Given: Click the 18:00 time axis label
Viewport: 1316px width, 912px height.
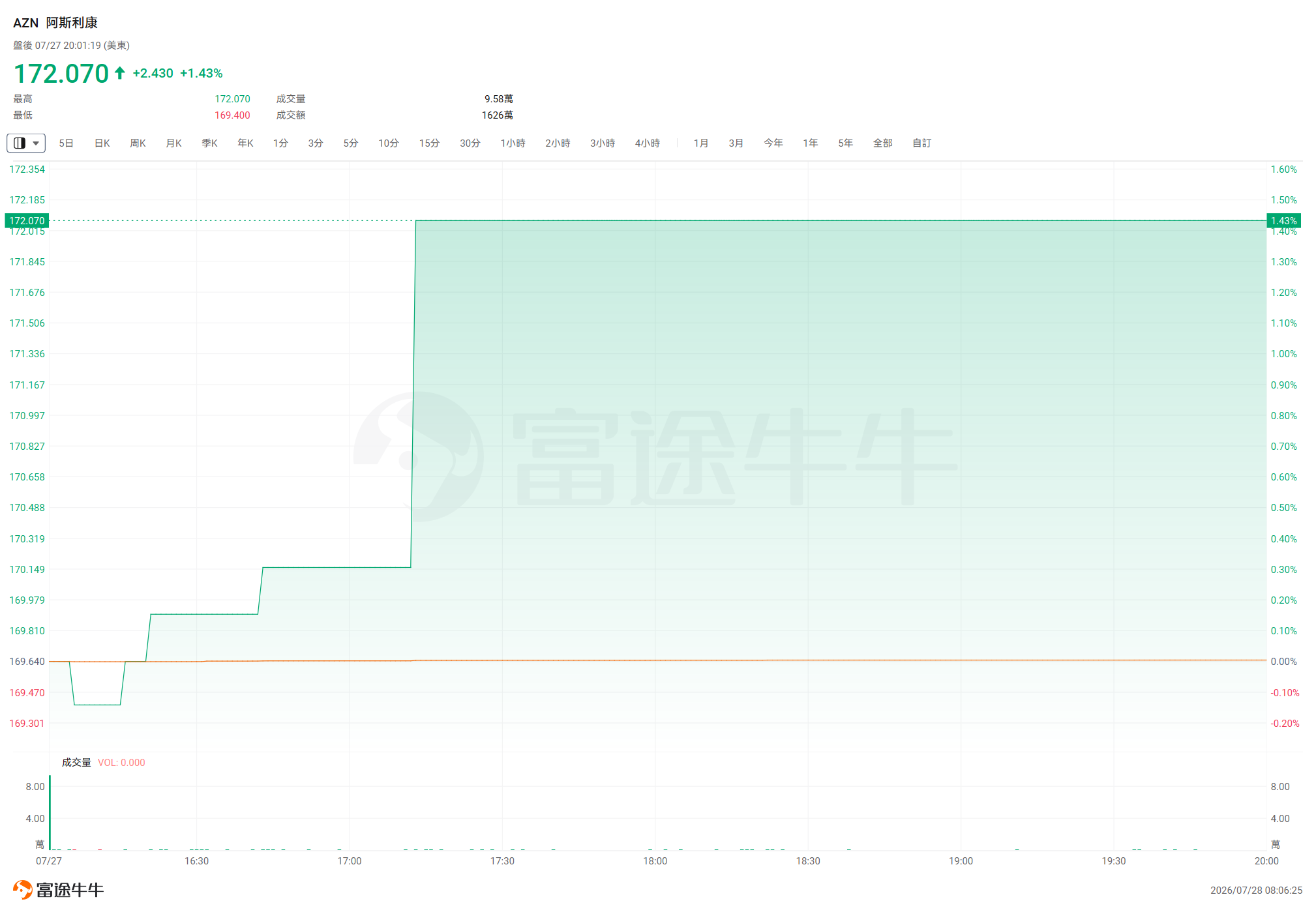Looking at the screenshot, I should click(x=655, y=861).
